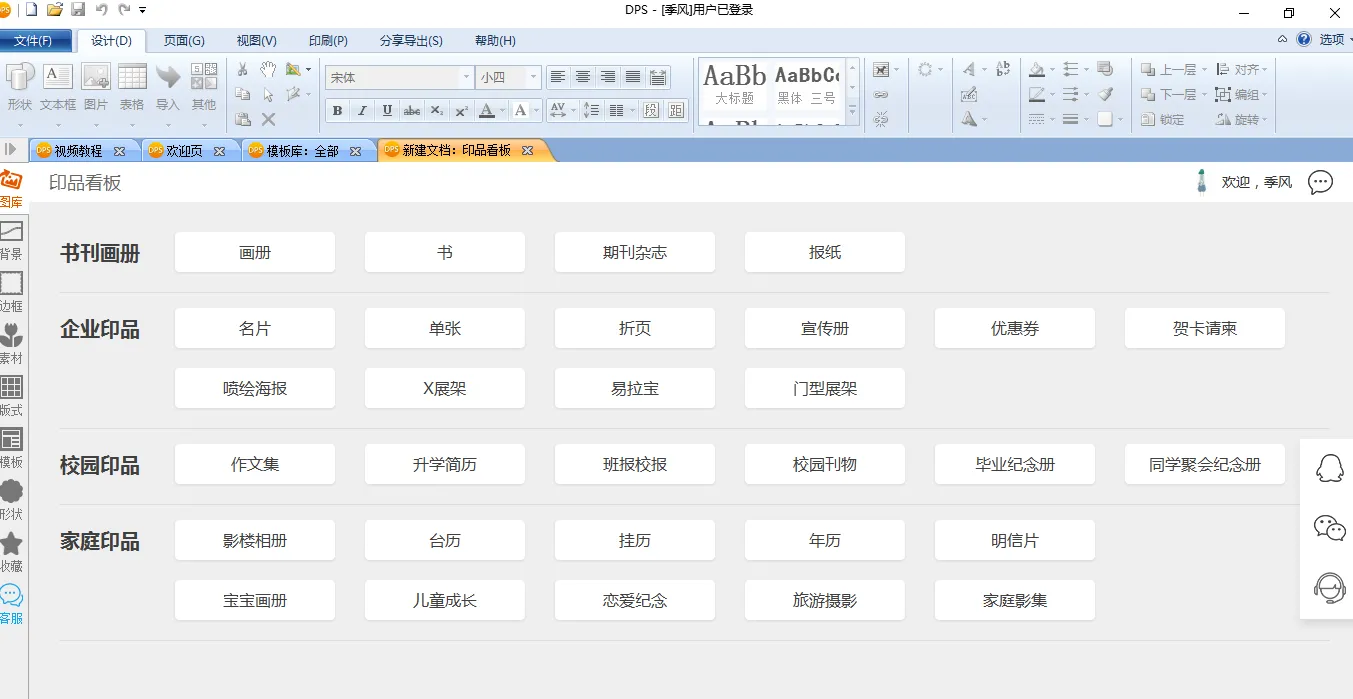Screen dimensions: 1353x699
Task: Toggle bold text formatting
Action: 337,110
